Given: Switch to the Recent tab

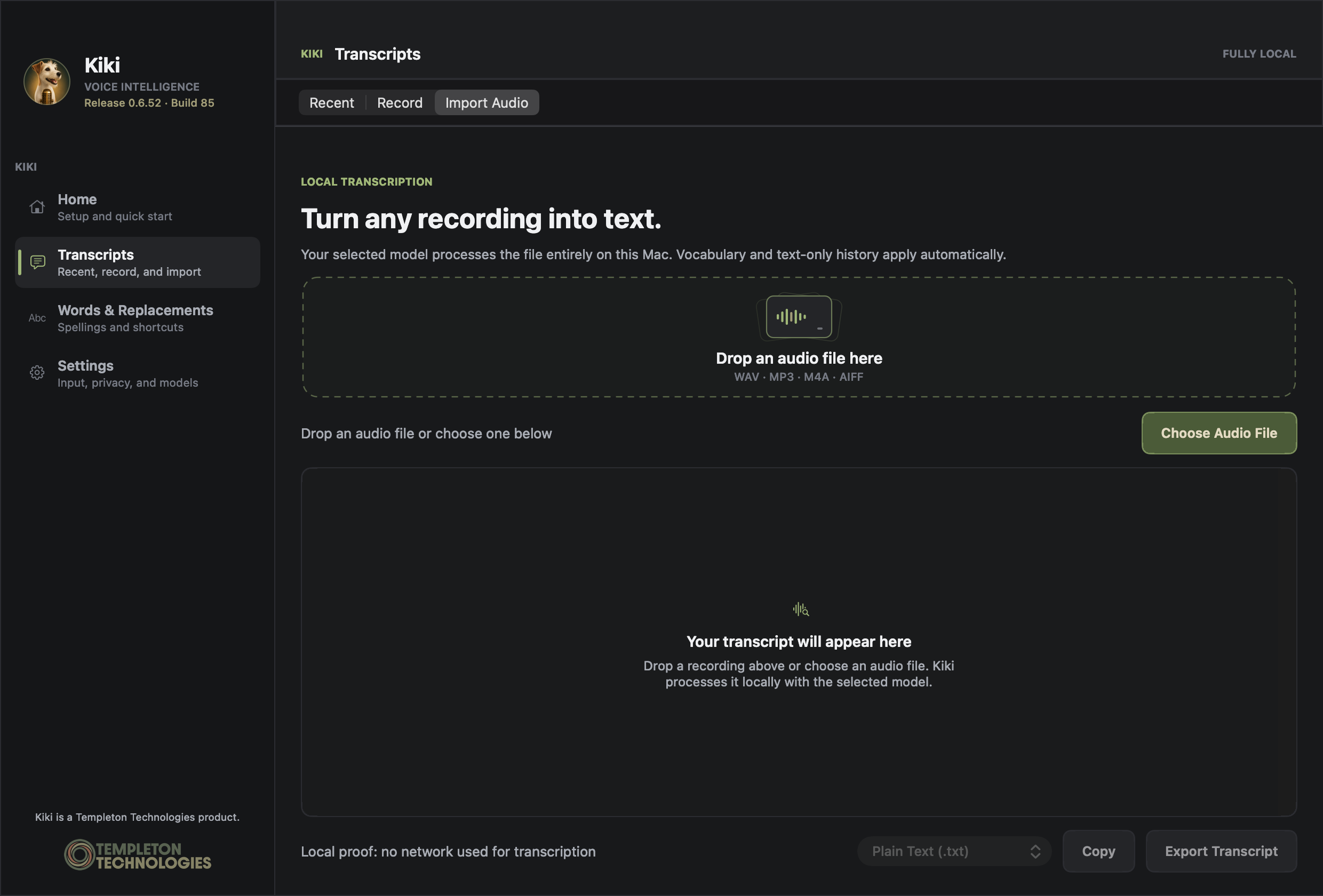Looking at the screenshot, I should (331, 102).
